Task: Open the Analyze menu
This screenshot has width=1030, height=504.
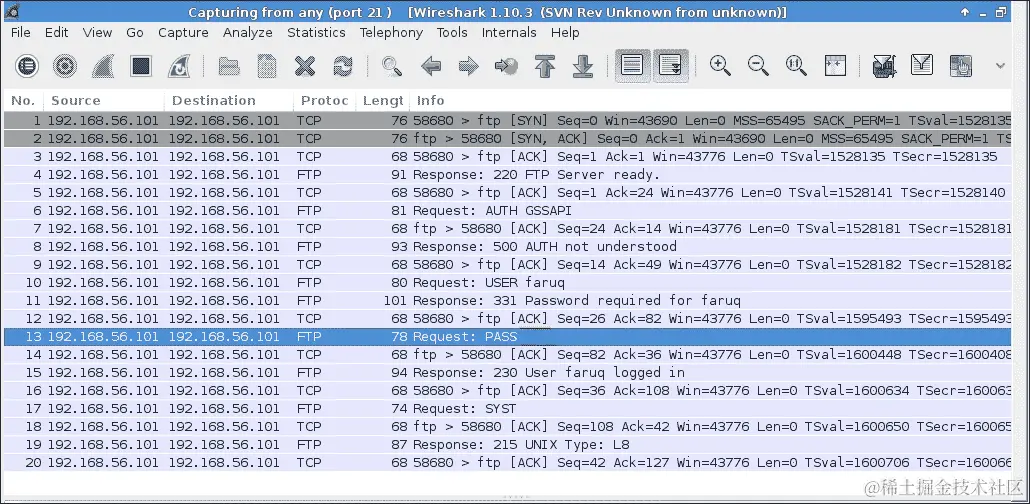Action: pos(248,32)
